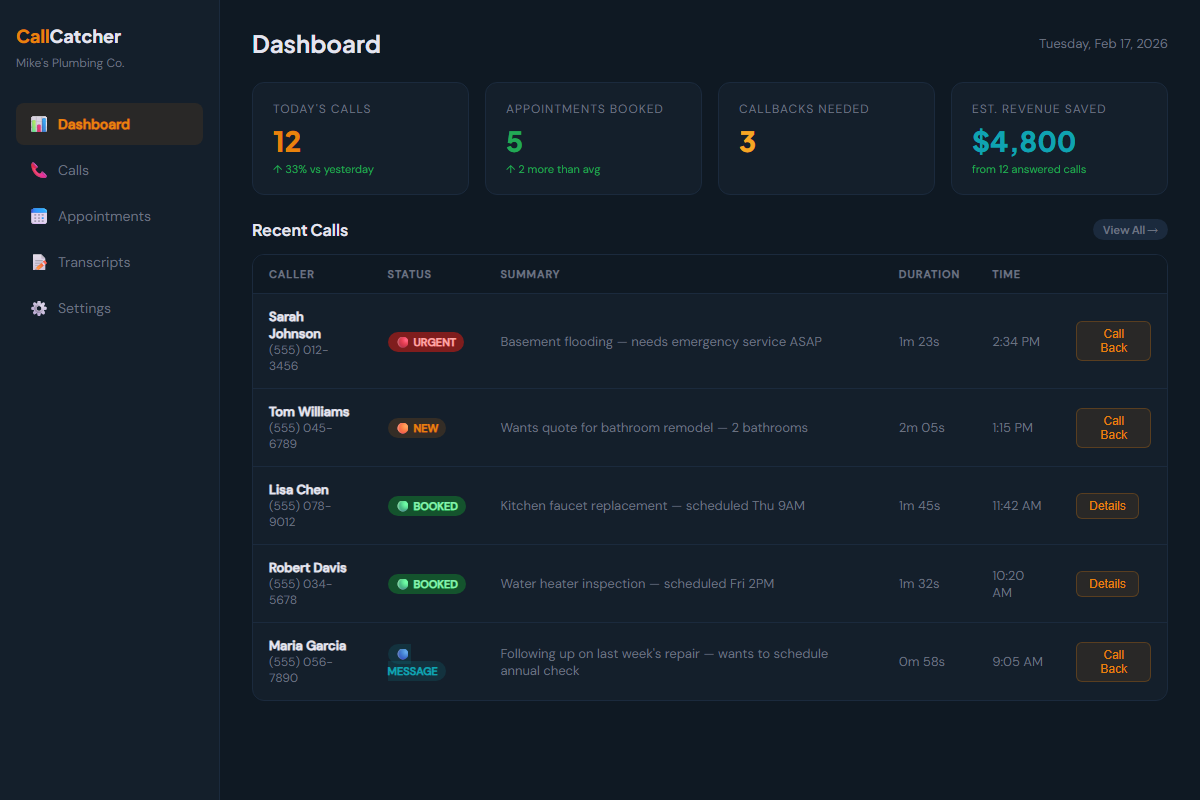Image resolution: width=1200 pixels, height=800 pixels.
Task: Click the URGENT status badge on Sarah Johnson's call
Action: click(426, 341)
